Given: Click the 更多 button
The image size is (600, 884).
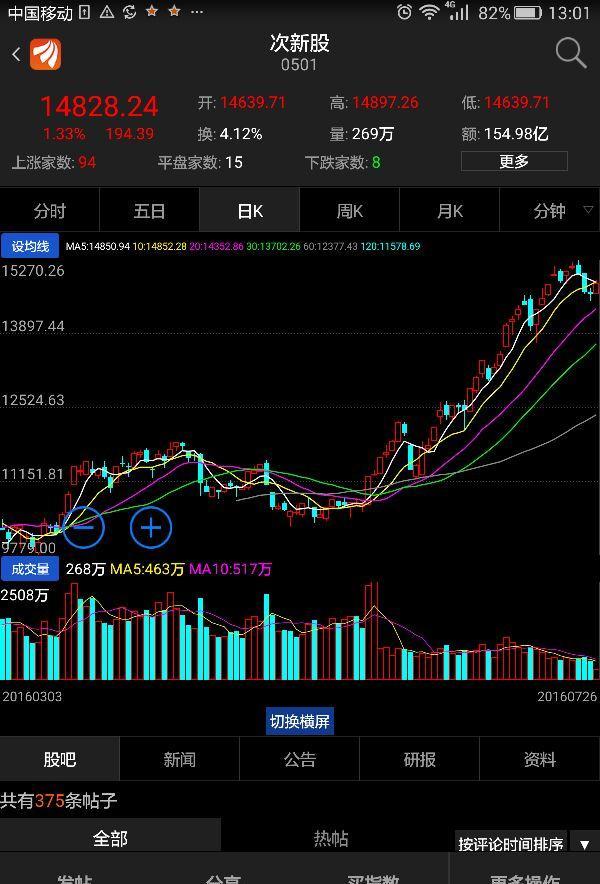Looking at the screenshot, I should tap(514, 161).
